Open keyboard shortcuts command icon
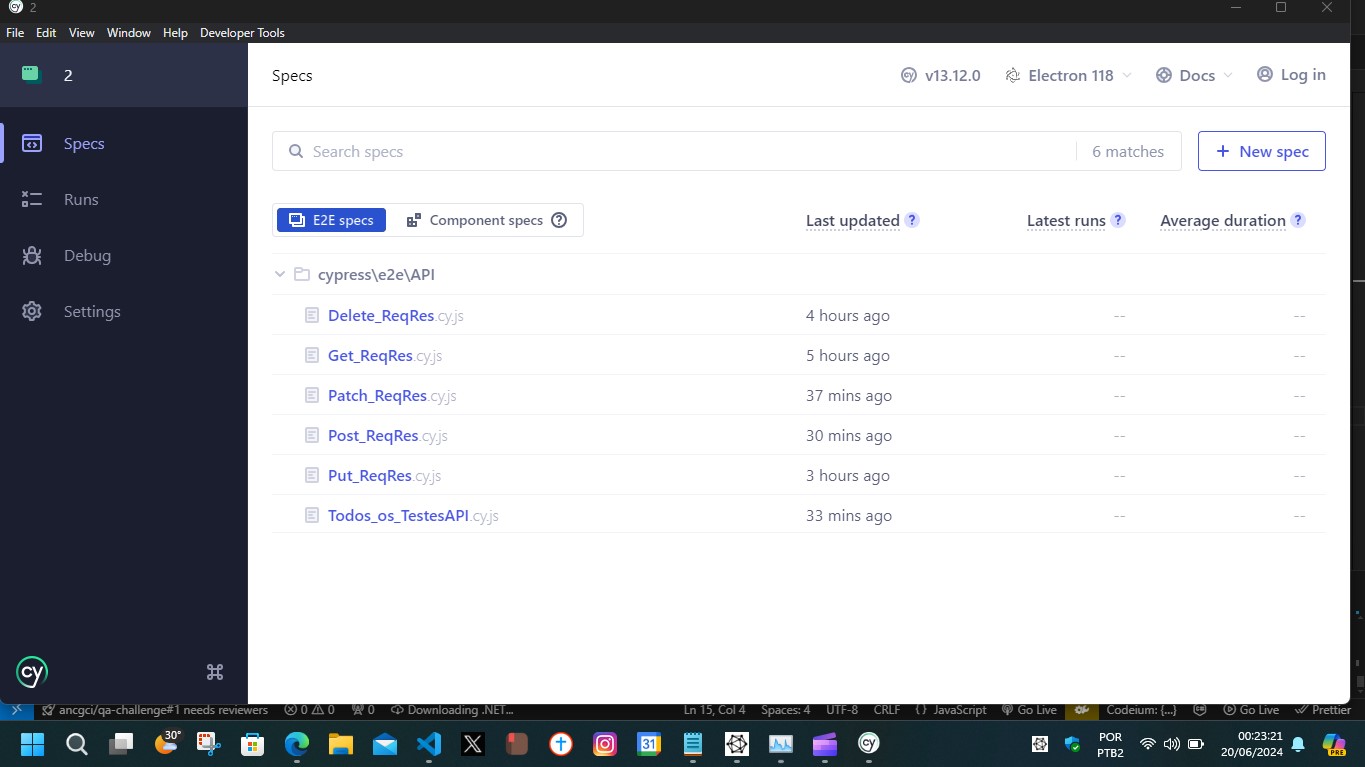 (x=215, y=672)
